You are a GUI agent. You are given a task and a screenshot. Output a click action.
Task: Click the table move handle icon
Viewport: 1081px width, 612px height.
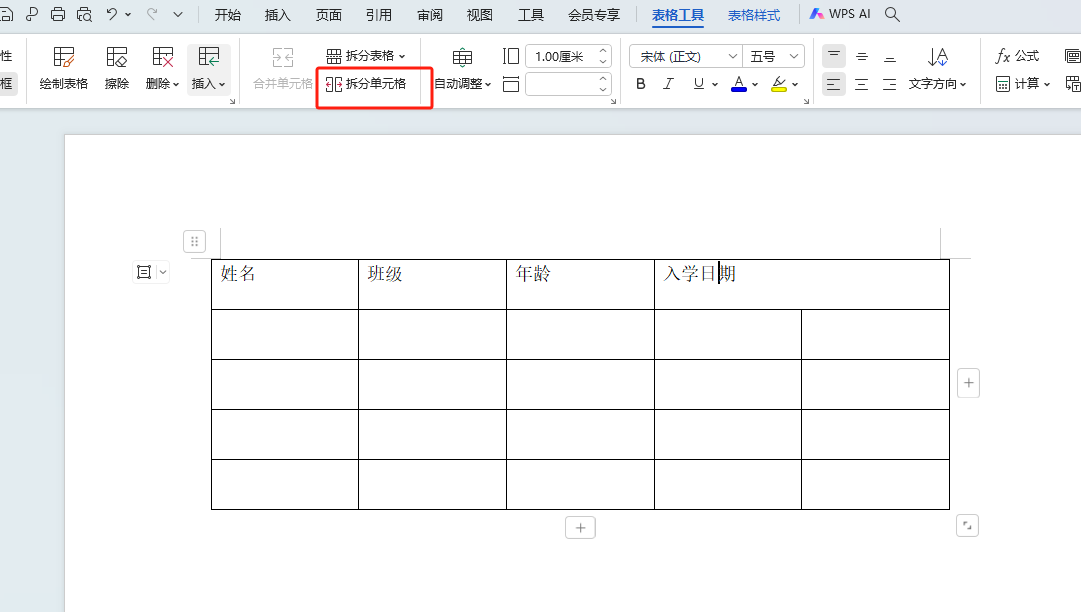pos(195,241)
